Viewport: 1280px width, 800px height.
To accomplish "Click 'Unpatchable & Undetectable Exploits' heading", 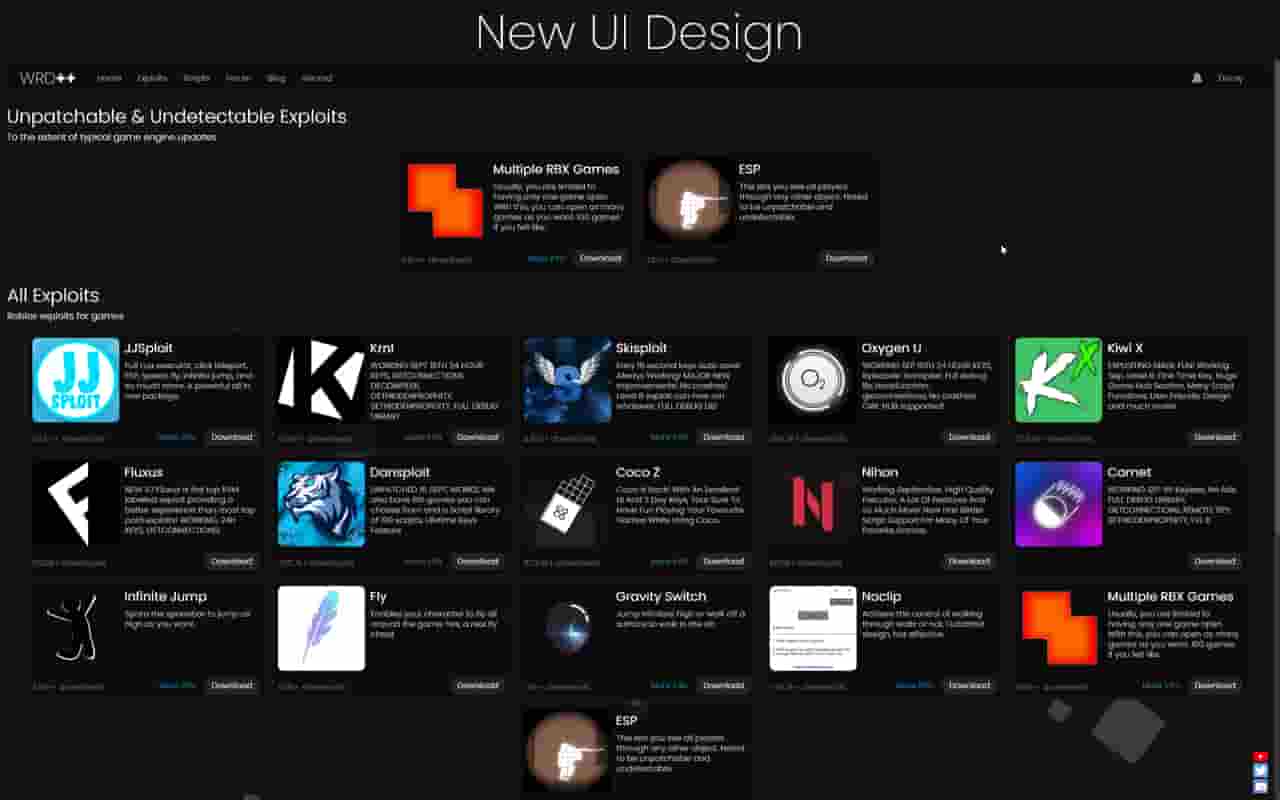I will point(177,116).
